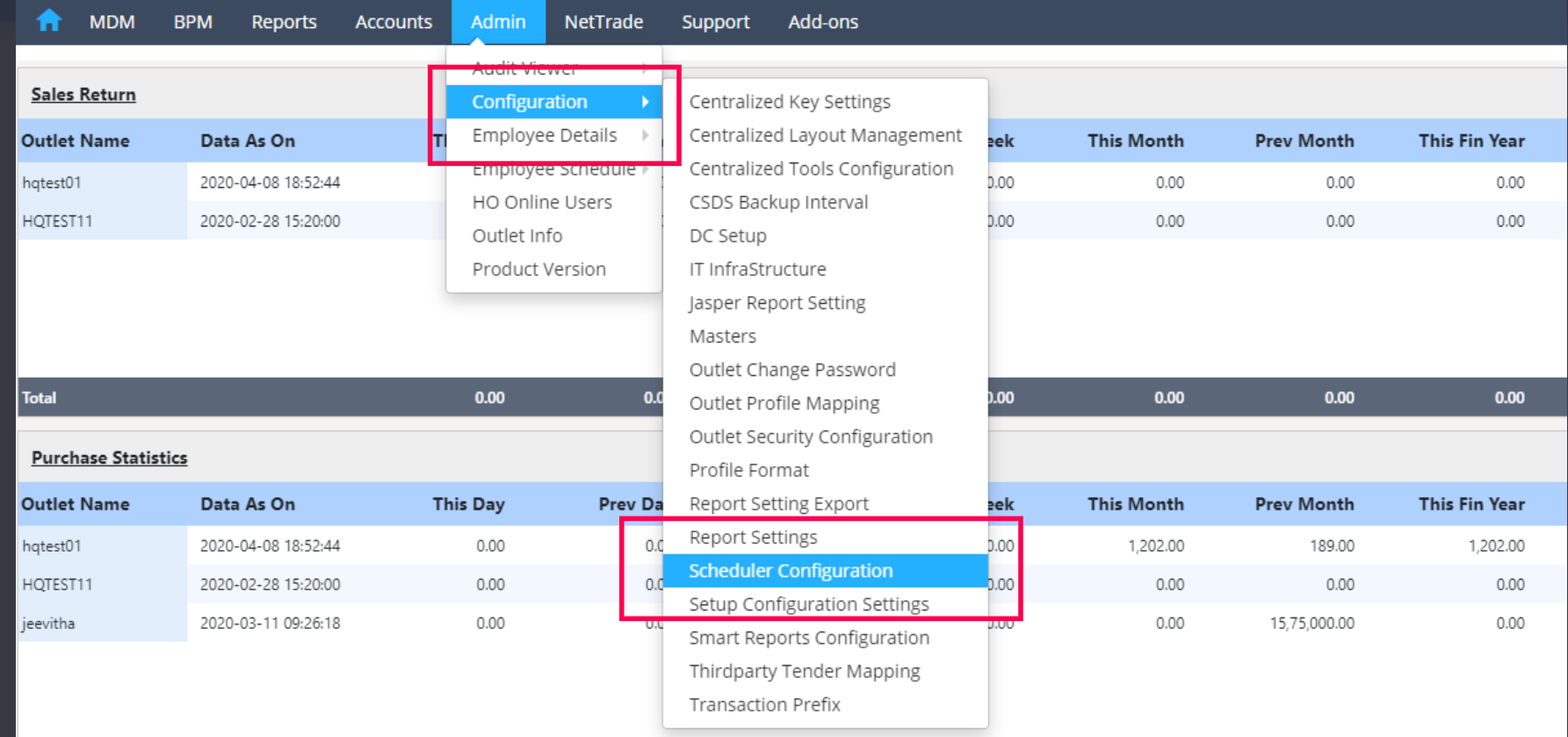Open the NetTrade menu
This screenshot has height=737, width=1568.
pos(603,22)
